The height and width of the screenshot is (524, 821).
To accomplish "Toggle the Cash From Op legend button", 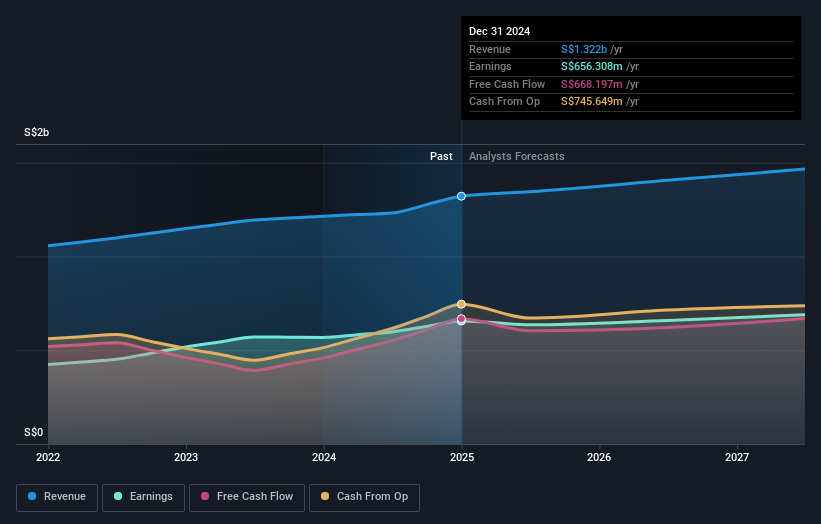I will click(364, 497).
